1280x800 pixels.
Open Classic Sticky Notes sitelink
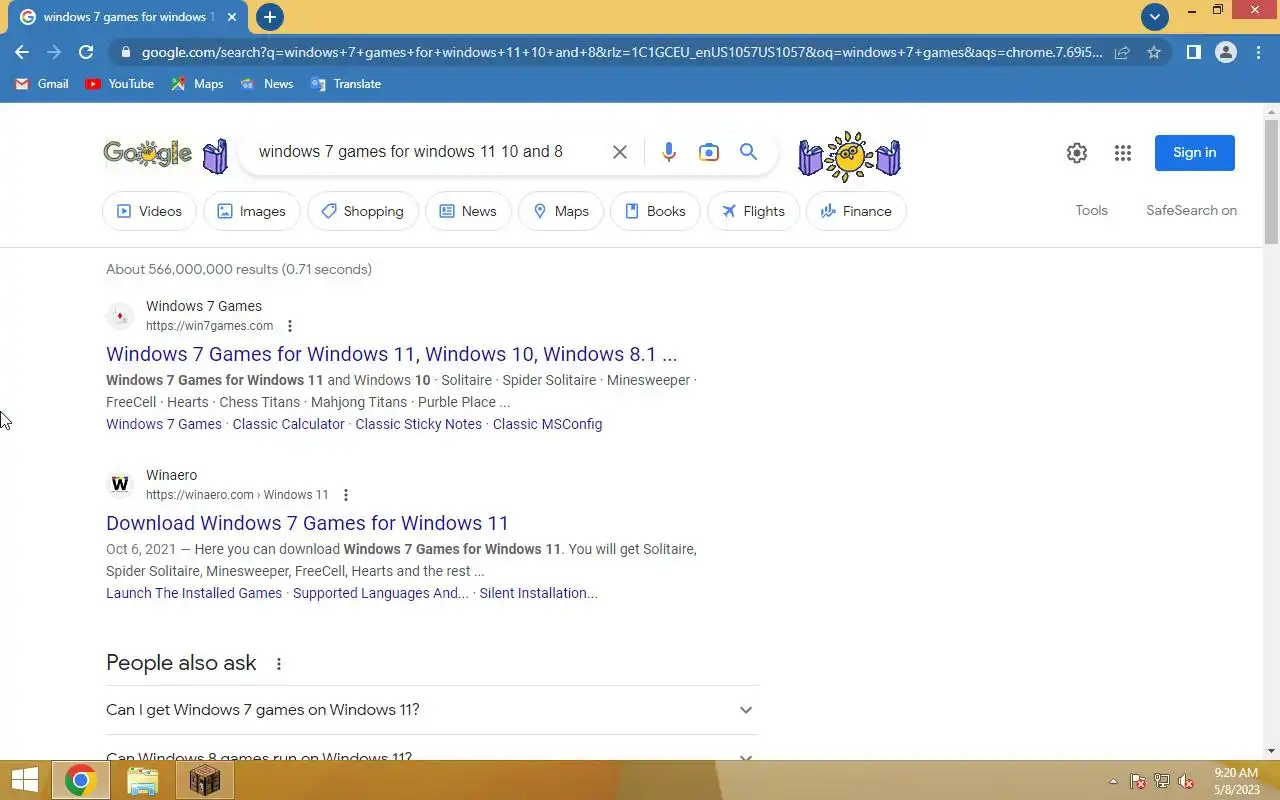point(418,424)
